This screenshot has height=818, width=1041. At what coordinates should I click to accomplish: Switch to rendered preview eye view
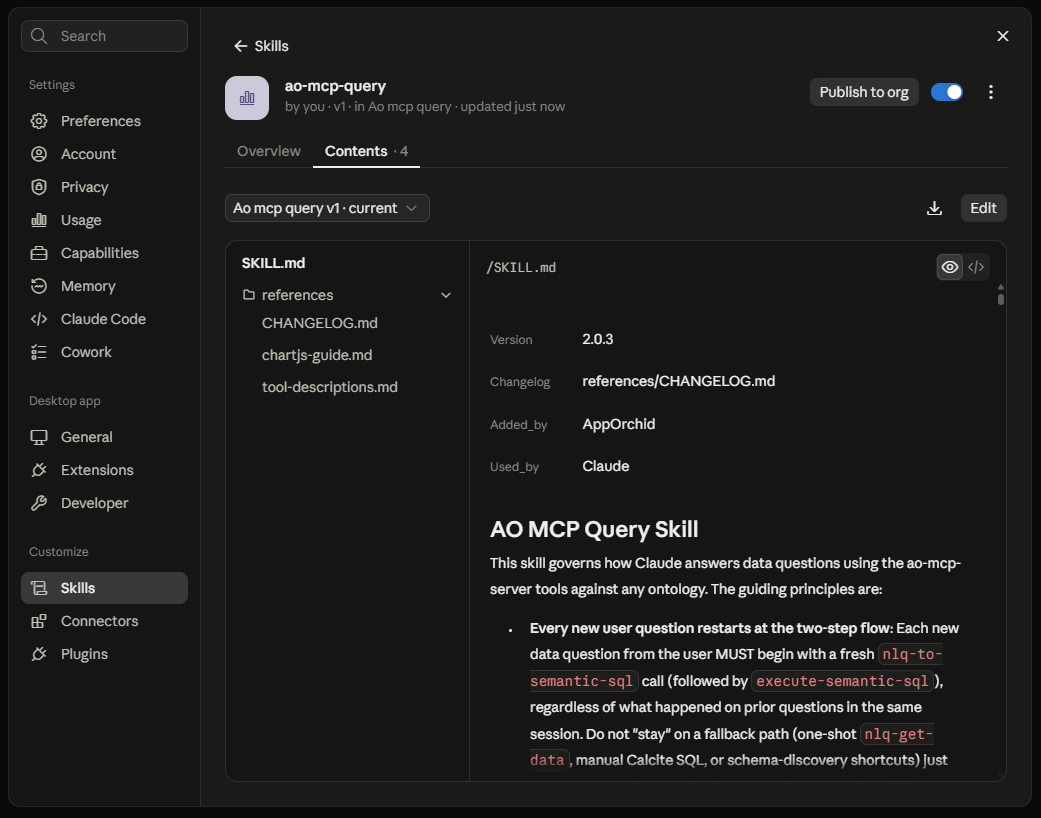tap(950, 267)
